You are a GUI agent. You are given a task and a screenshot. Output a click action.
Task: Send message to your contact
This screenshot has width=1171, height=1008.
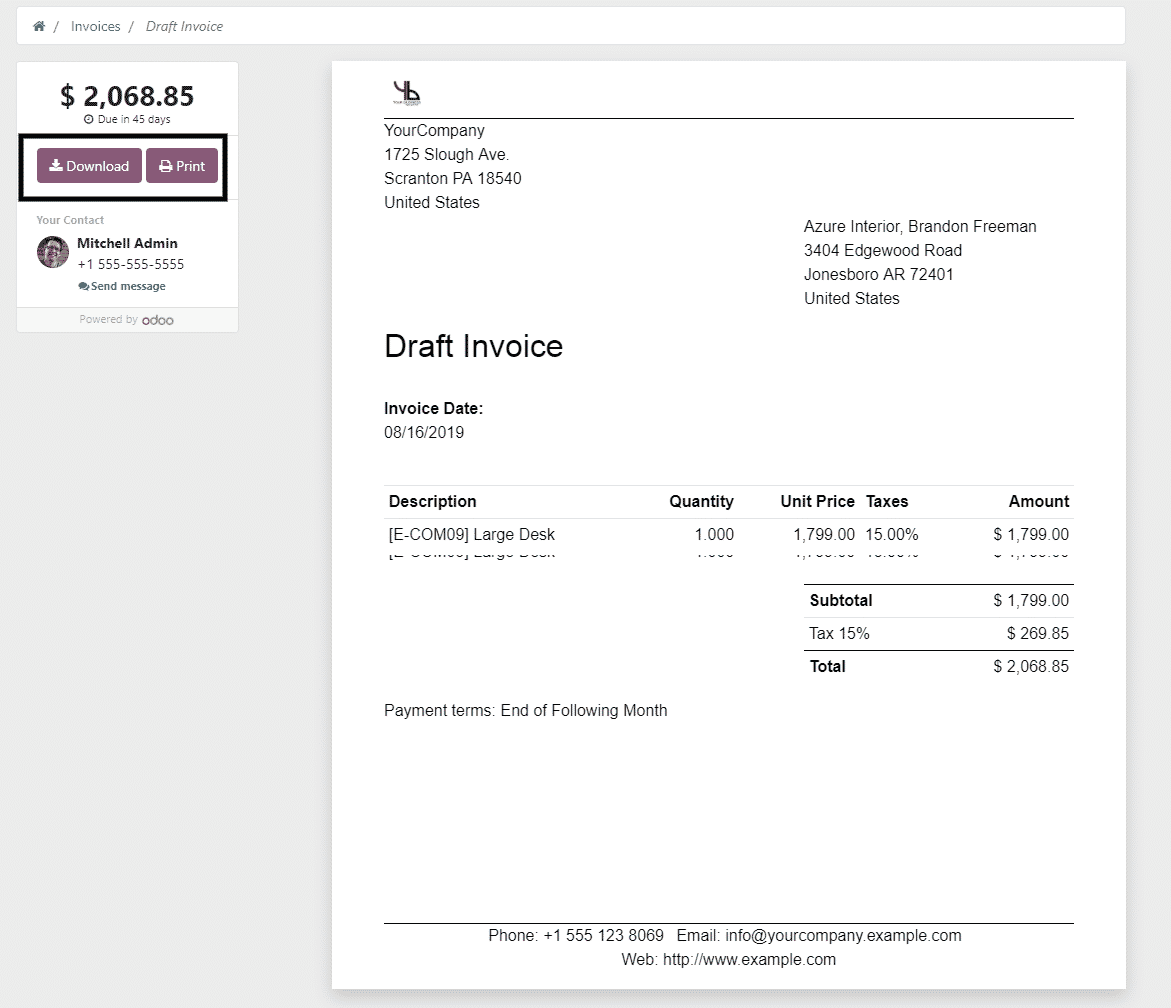(123, 286)
